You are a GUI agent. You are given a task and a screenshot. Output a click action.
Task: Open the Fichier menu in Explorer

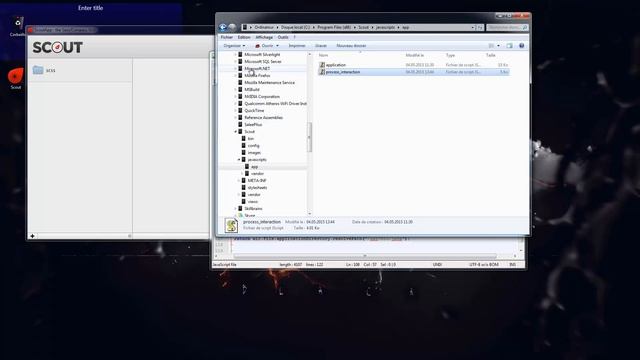[227, 37]
